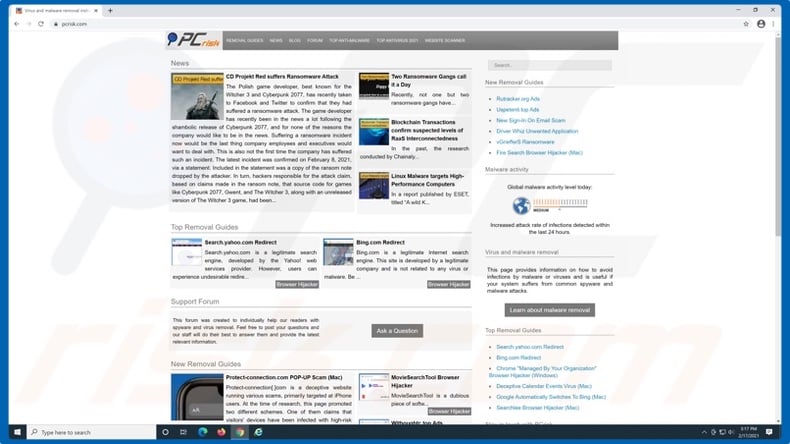The width and height of the screenshot is (790, 444).
Task: Switch to Chrome in the taskbar
Action: point(240,432)
